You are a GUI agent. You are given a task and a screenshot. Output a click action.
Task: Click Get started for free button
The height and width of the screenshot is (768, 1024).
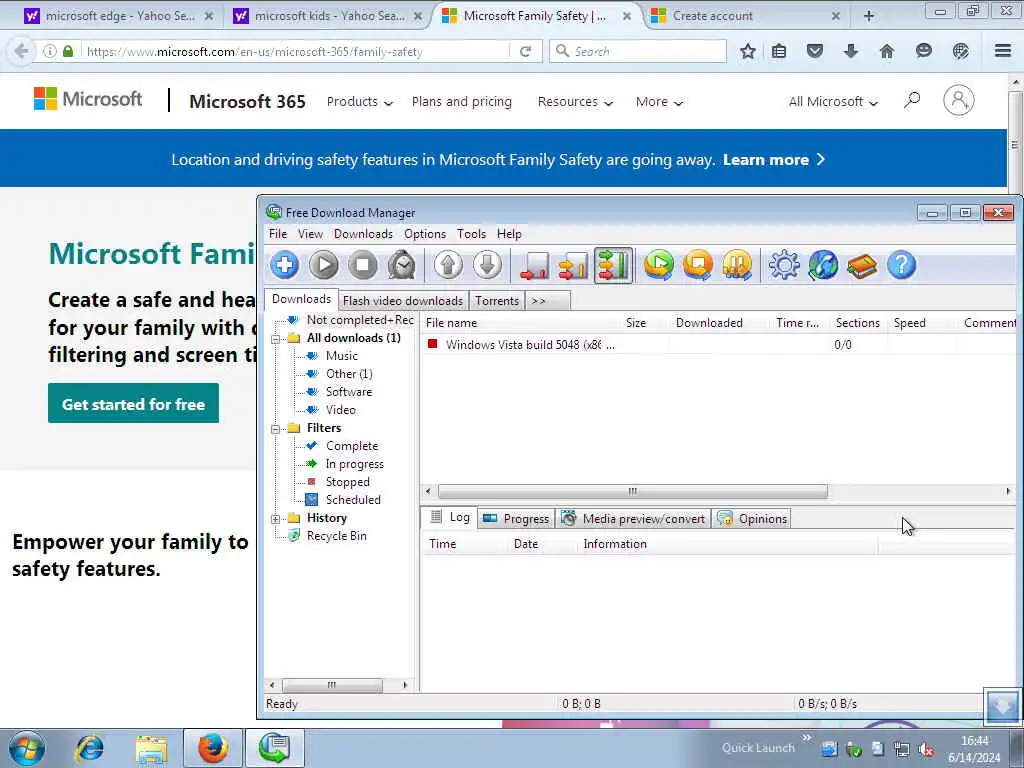[x=133, y=404]
